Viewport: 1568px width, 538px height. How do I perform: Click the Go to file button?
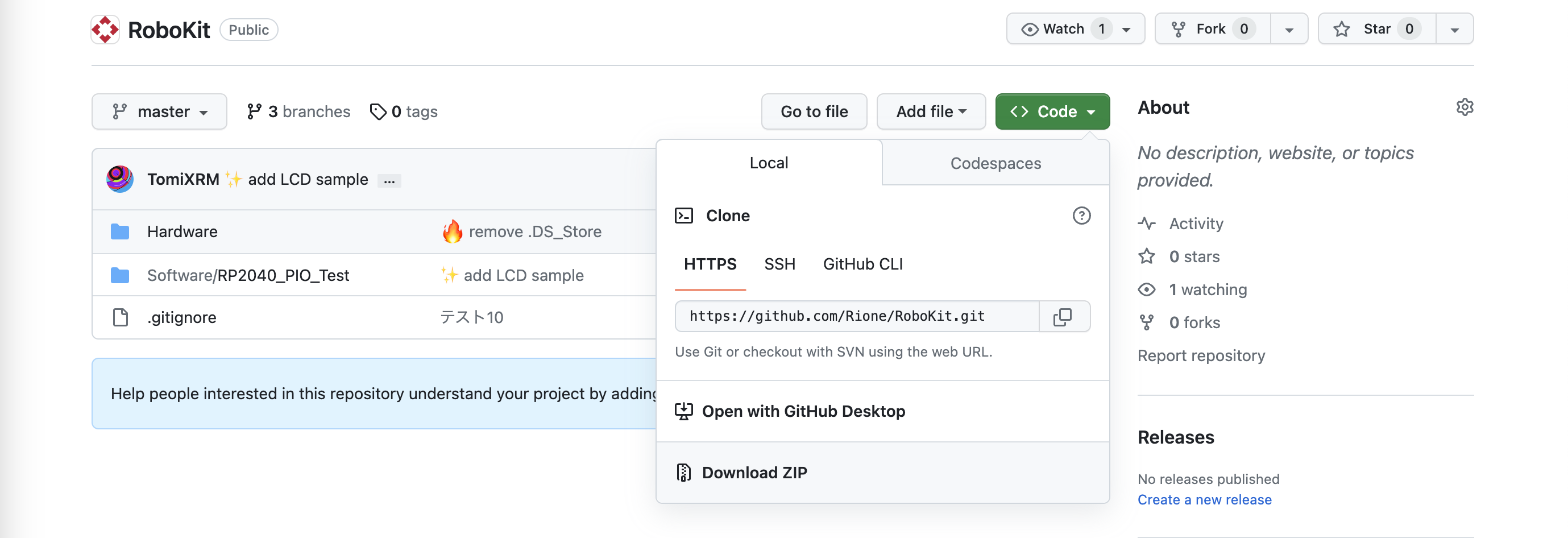click(814, 111)
